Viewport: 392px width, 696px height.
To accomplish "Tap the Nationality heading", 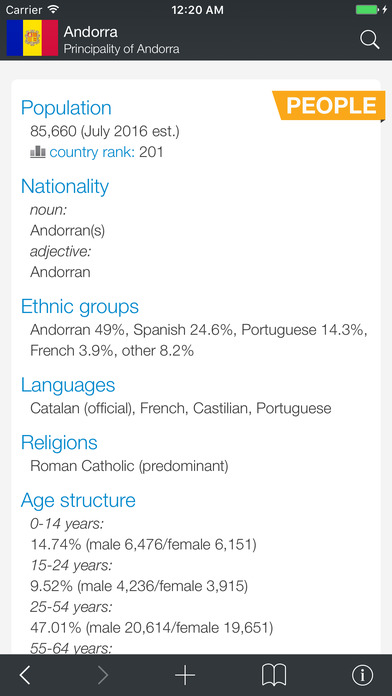I will 65,186.
